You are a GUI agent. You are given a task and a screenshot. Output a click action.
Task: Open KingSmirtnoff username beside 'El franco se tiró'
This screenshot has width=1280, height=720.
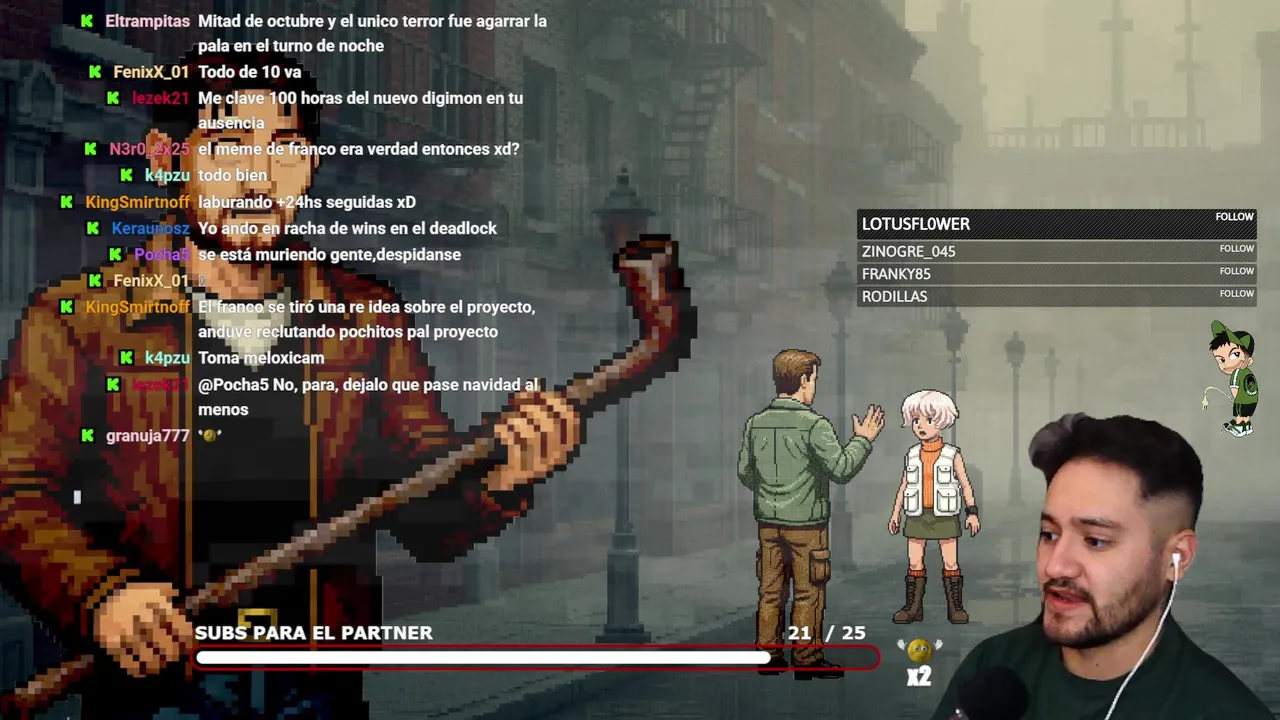click(137, 306)
